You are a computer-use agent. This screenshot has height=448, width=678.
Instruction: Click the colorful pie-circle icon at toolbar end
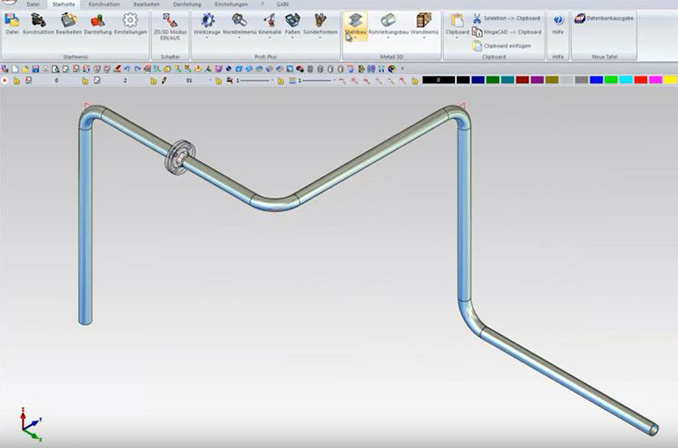pyautogui.click(x=391, y=69)
